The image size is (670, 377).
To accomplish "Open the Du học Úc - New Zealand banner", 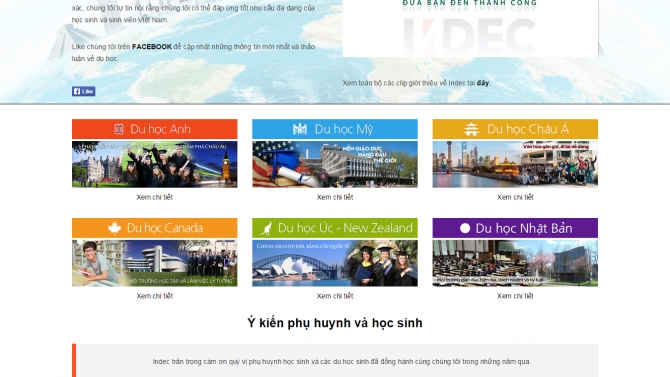I will (335, 228).
